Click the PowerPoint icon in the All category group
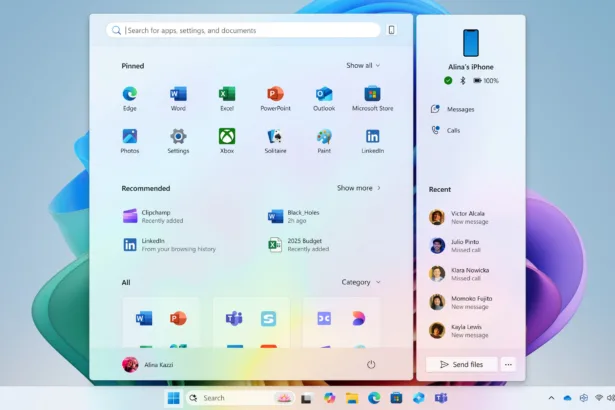Viewport: 615px width, 410px height. click(178, 318)
